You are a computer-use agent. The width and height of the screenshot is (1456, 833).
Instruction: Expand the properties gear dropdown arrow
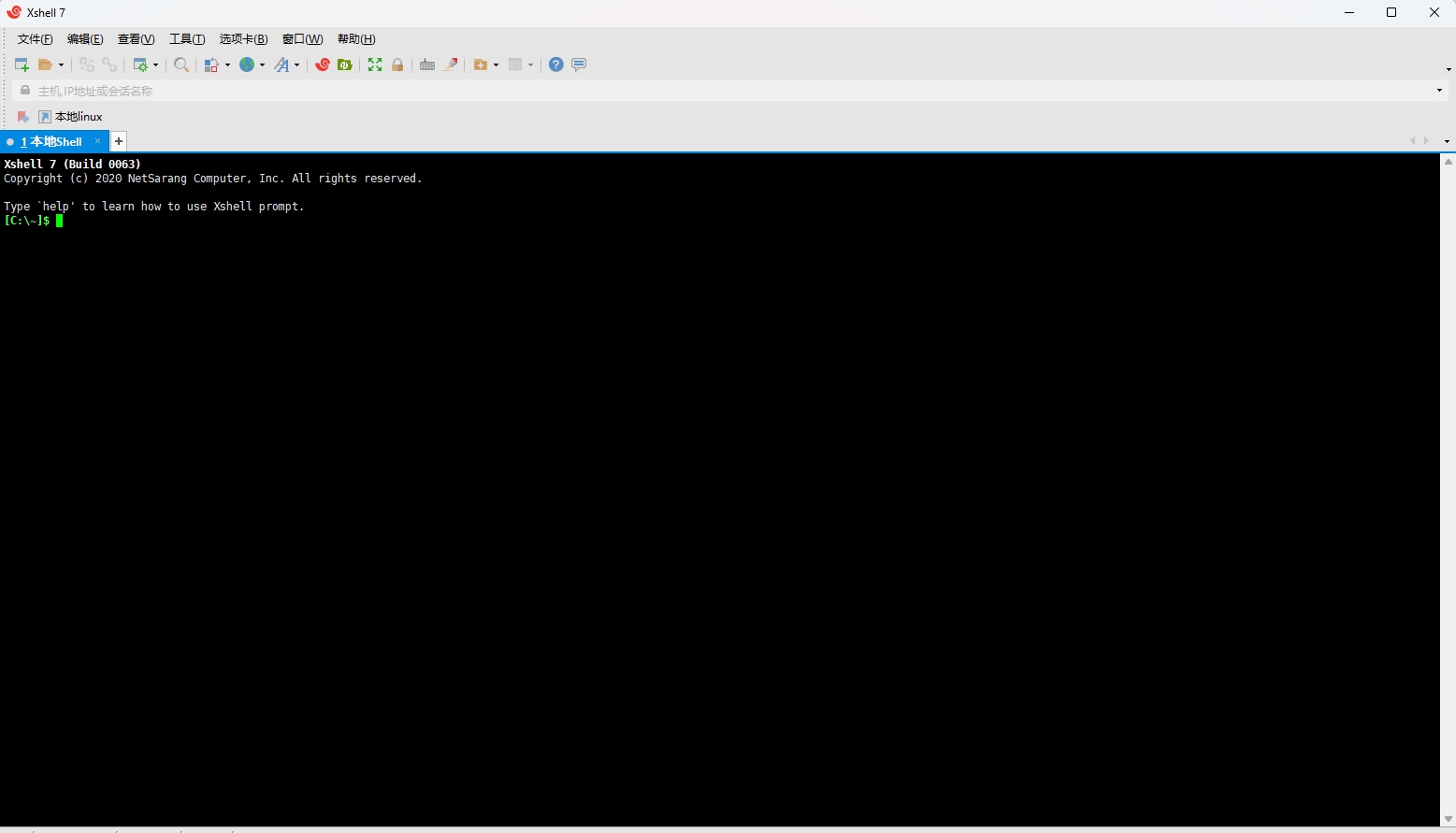[x=155, y=65]
